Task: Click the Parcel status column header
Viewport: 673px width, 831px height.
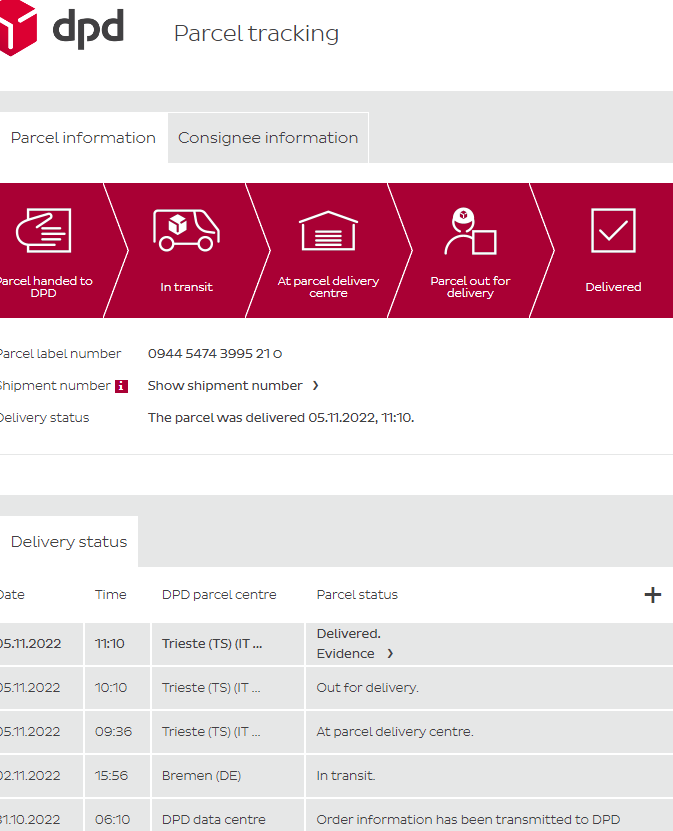Action: tap(357, 595)
